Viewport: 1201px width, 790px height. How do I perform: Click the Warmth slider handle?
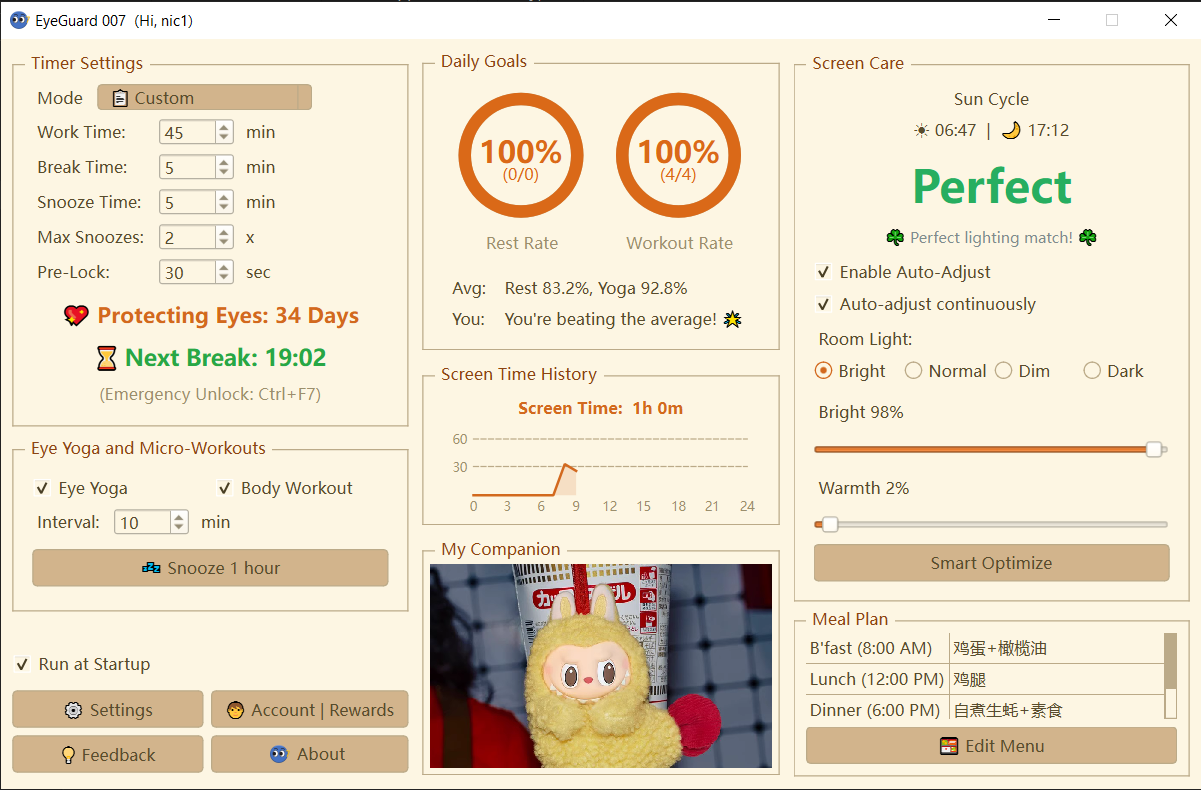click(x=828, y=524)
